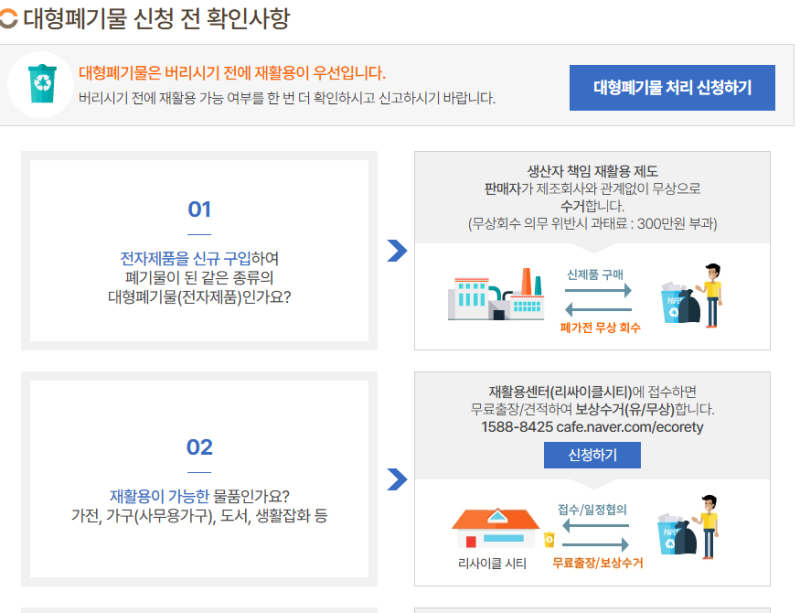Click the 대형폐기물 처리 신청하기 button
The width and height of the screenshot is (800, 613).
click(672, 88)
